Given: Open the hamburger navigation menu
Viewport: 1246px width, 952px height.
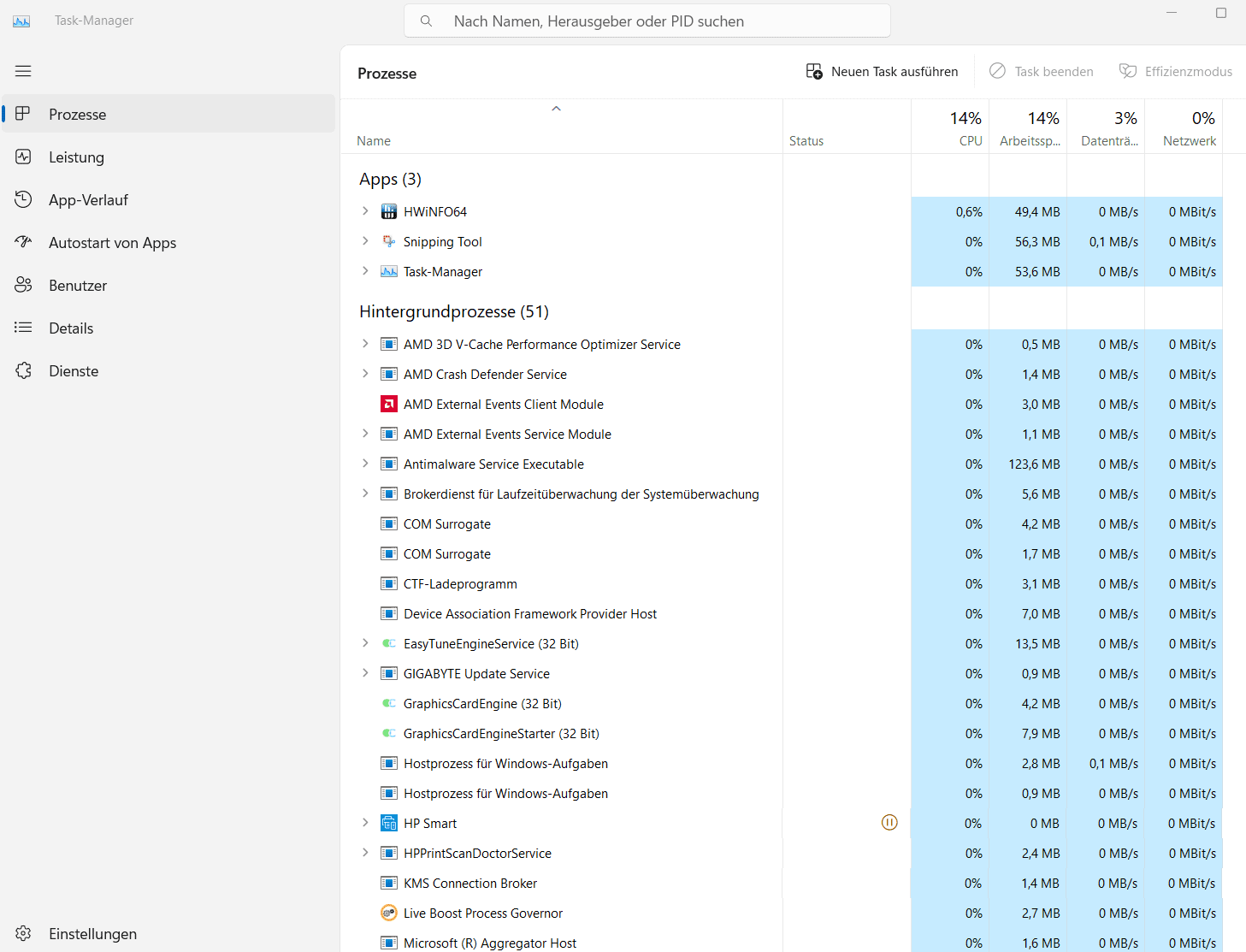Looking at the screenshot, I should tap(23, 71).
